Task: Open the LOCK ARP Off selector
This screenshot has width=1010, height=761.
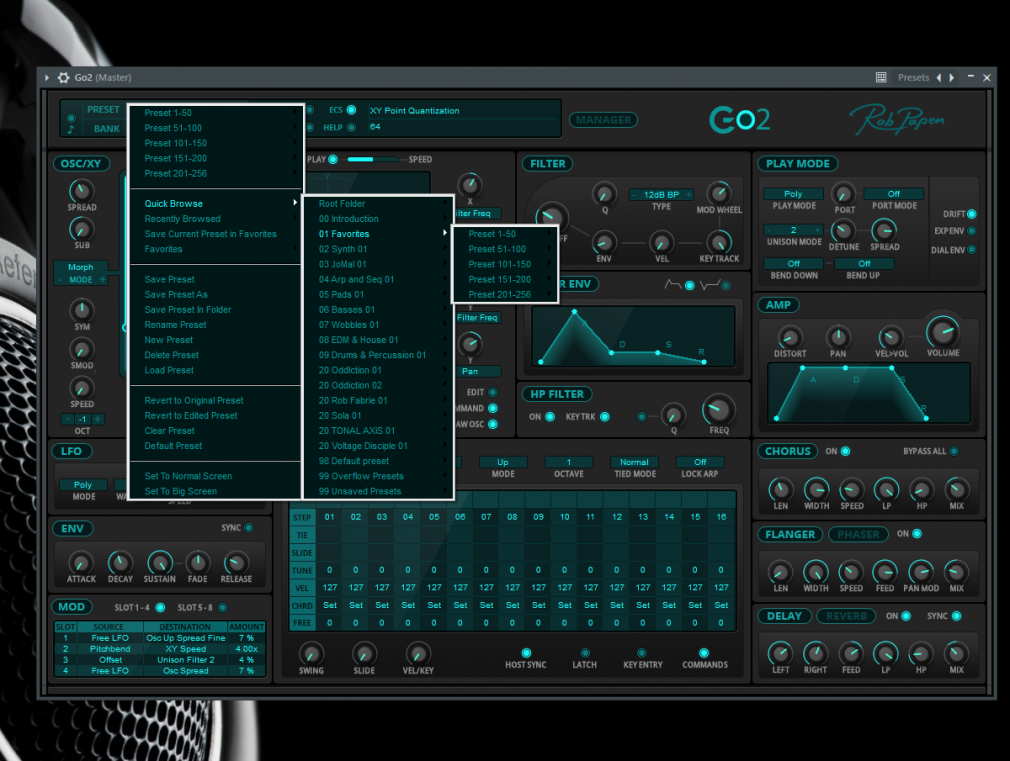Action: pyautogui.click(x=700, y=462)
